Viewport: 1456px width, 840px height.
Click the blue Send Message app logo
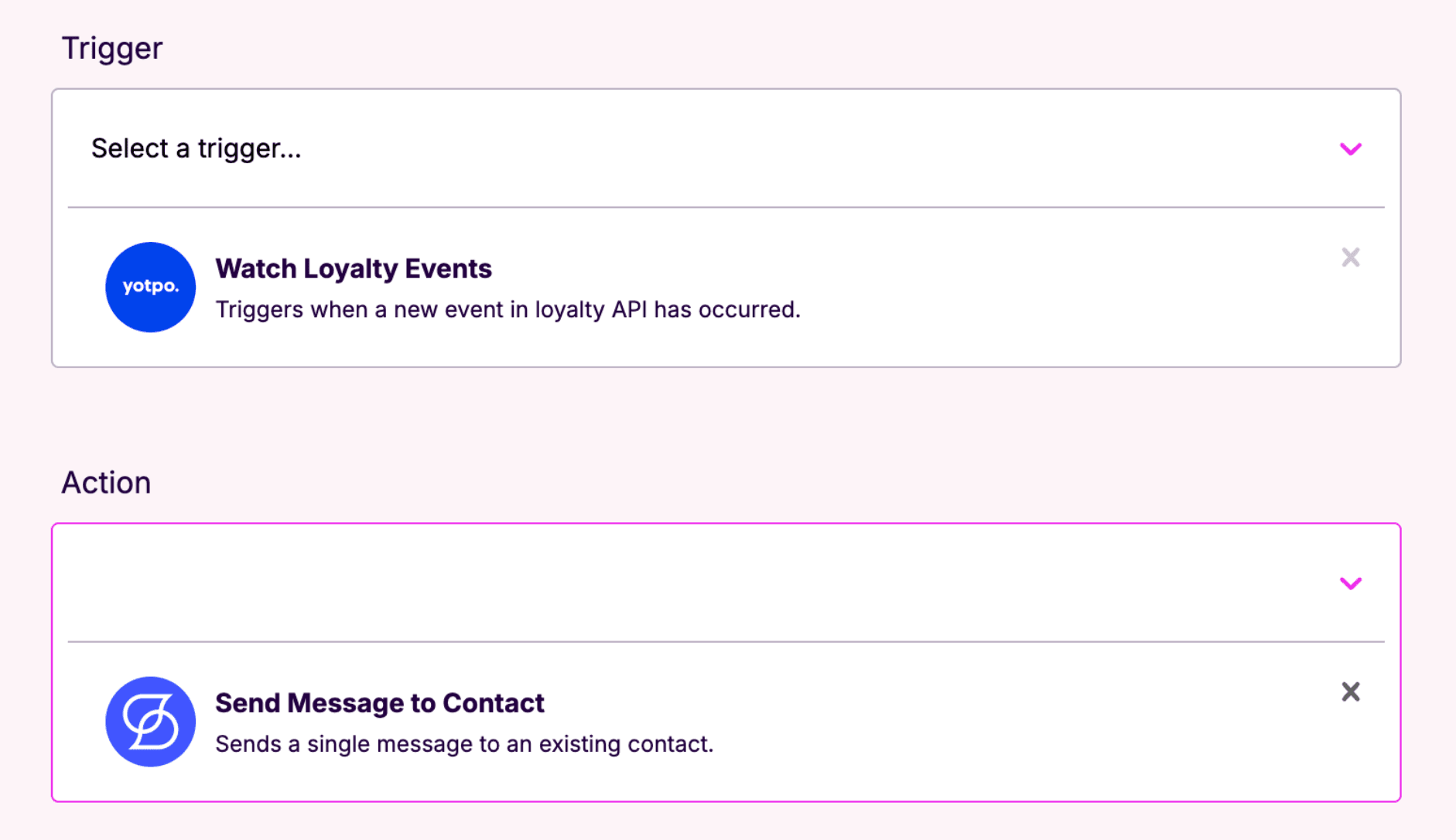point(150,722)
